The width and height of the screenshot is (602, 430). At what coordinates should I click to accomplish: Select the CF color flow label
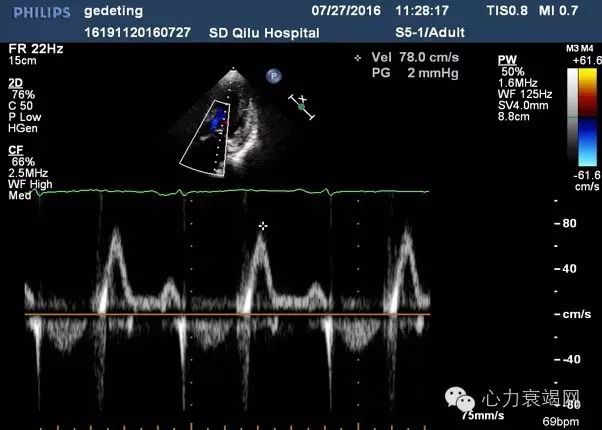[15, 150]
